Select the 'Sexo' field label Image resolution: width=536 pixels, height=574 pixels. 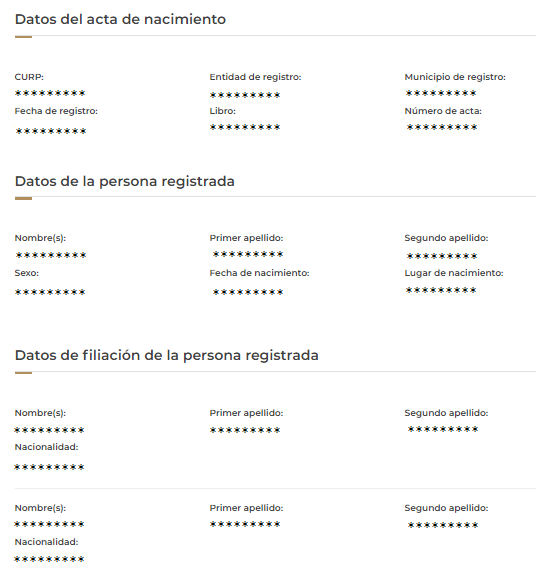point(27,273)
